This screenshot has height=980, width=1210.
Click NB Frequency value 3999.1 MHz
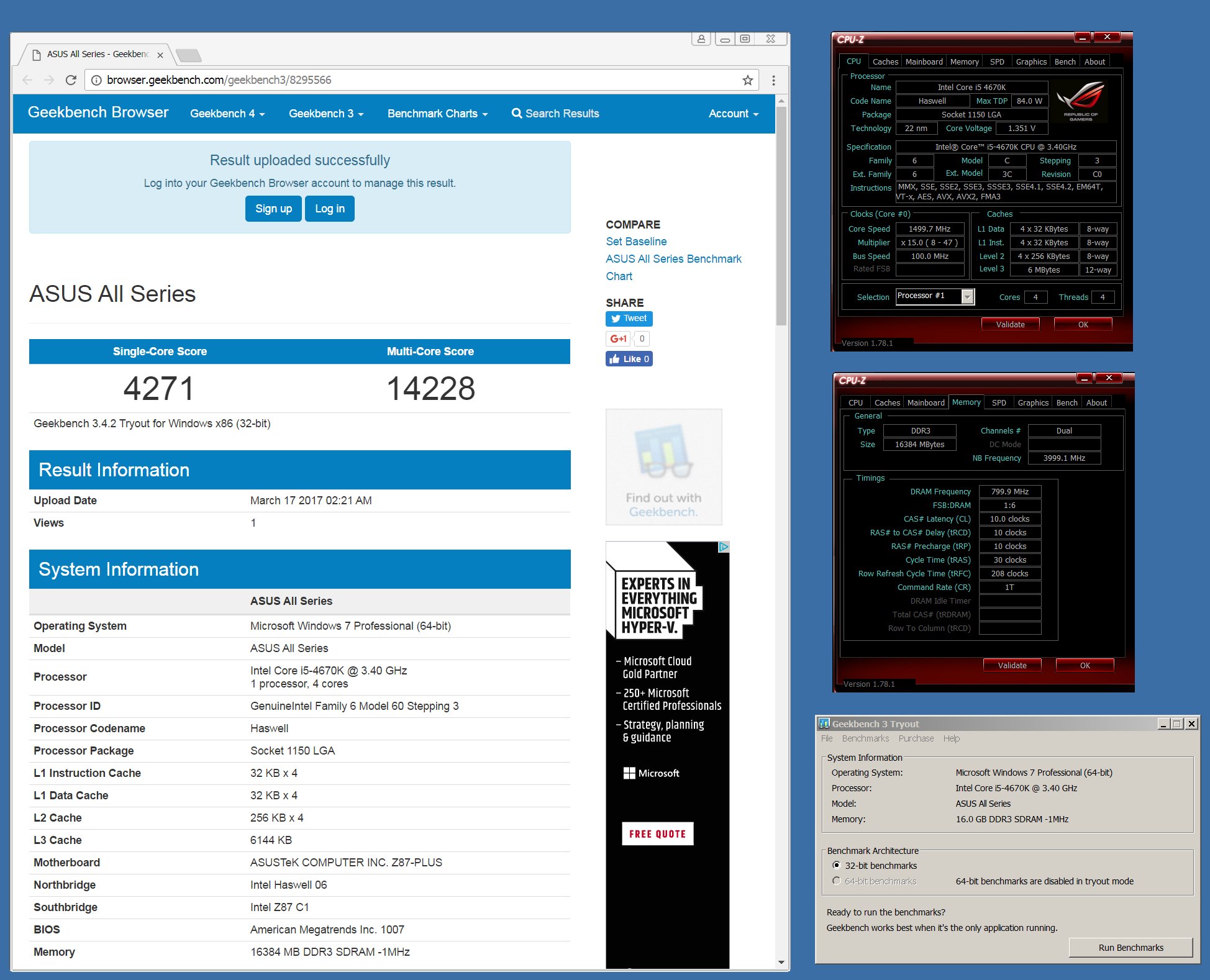(x=1064, y=458)
